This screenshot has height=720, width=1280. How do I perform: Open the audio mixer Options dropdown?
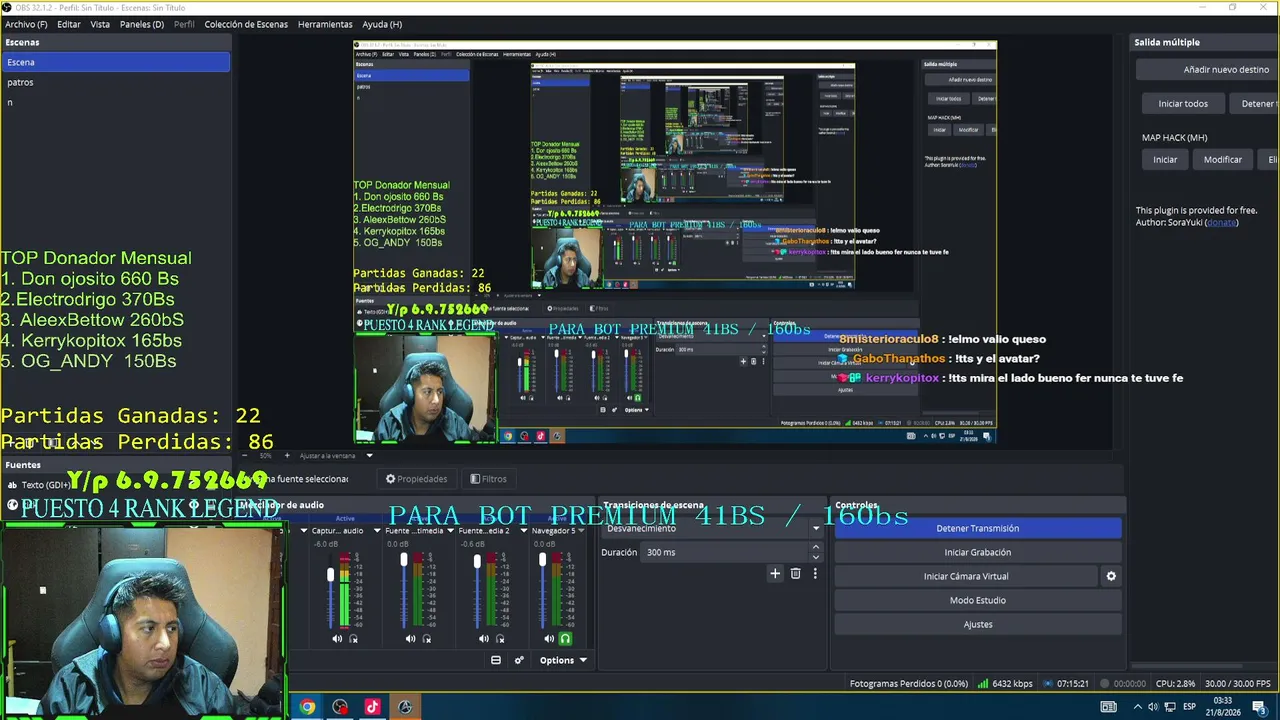click(563, 660)
